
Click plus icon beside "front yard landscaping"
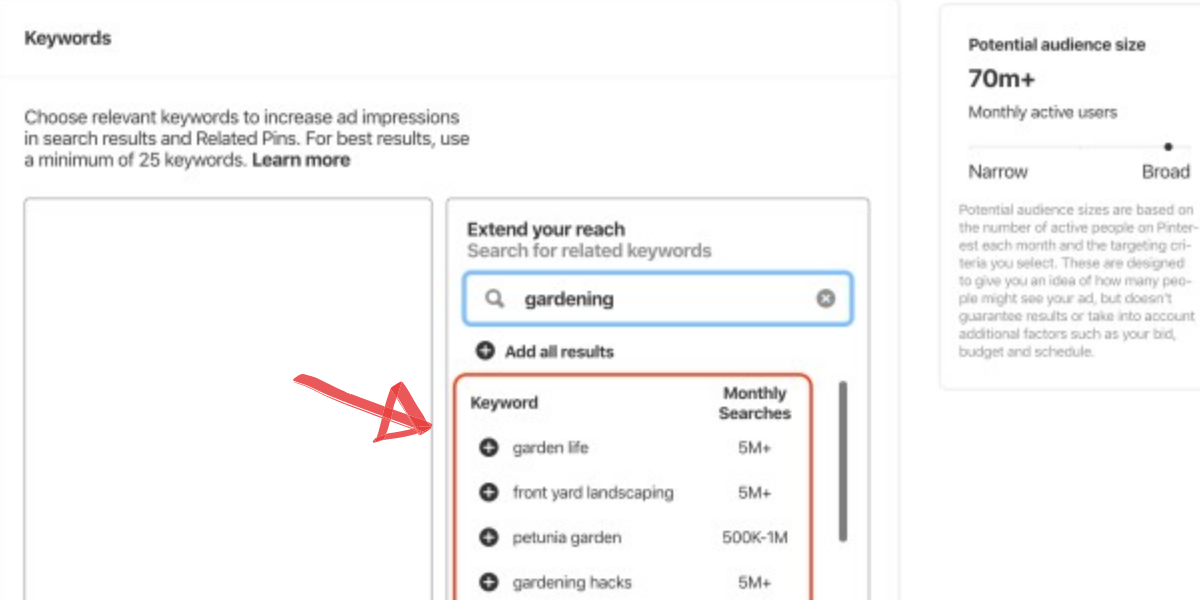488,493
